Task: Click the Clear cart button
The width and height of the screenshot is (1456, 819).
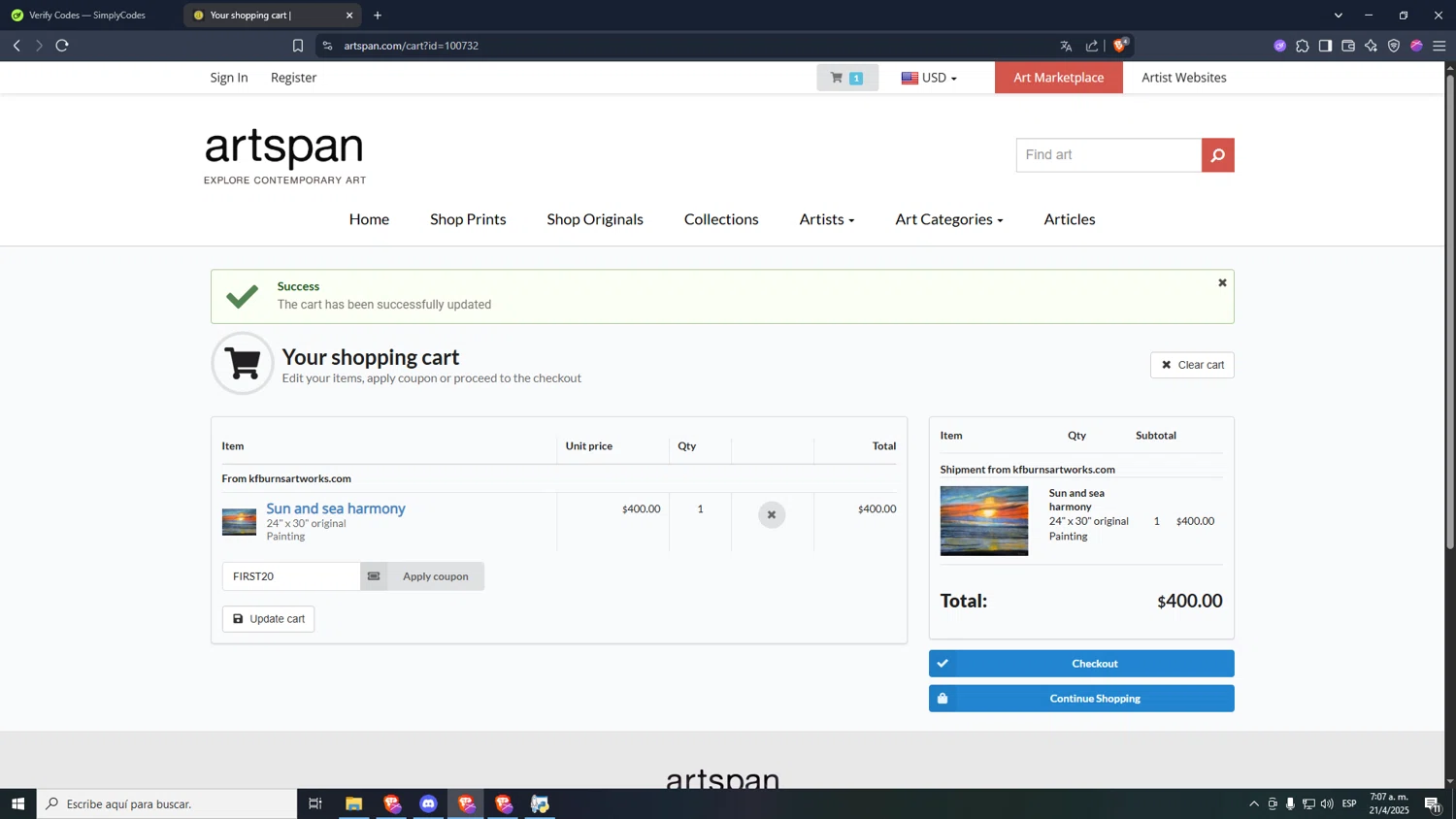Action: pyautogui.click(x=1192, y=365)
